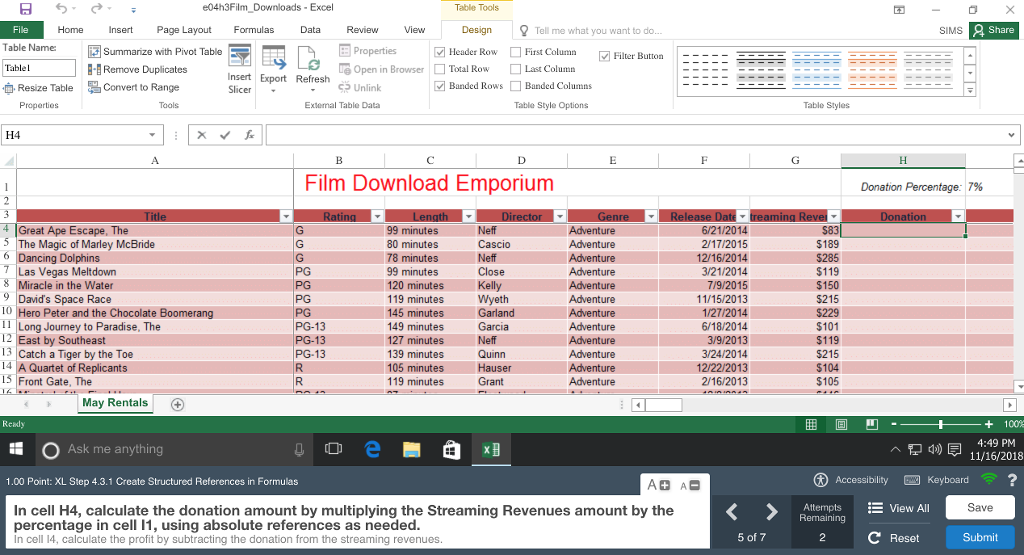Open Summarize with Pivot Table
The width and height of the screenshot is (1024, 555).
coord(155,52)
